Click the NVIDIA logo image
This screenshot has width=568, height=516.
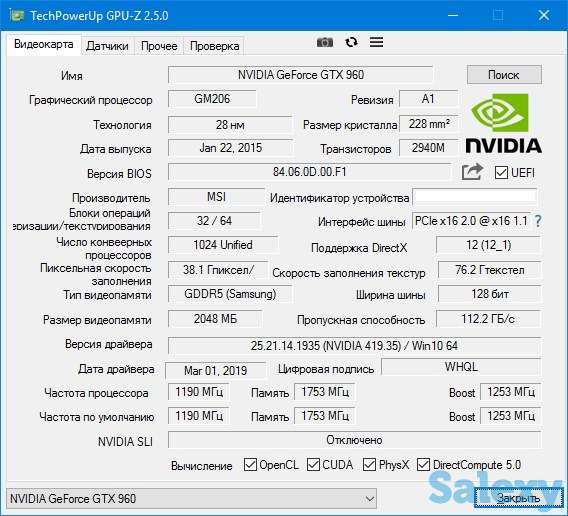(504, 123)
